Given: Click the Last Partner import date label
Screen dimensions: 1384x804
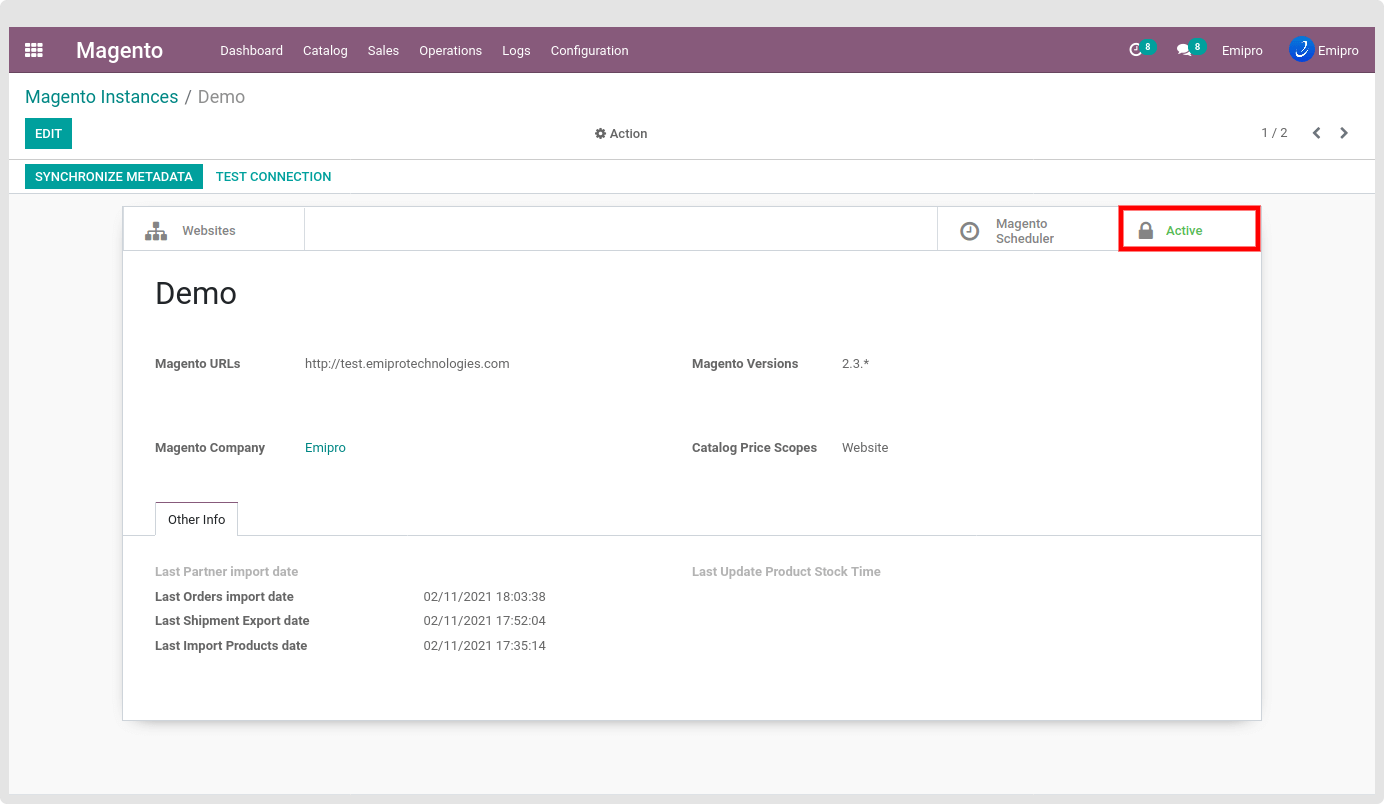Looking at the screenshot, I should point(227,572).
